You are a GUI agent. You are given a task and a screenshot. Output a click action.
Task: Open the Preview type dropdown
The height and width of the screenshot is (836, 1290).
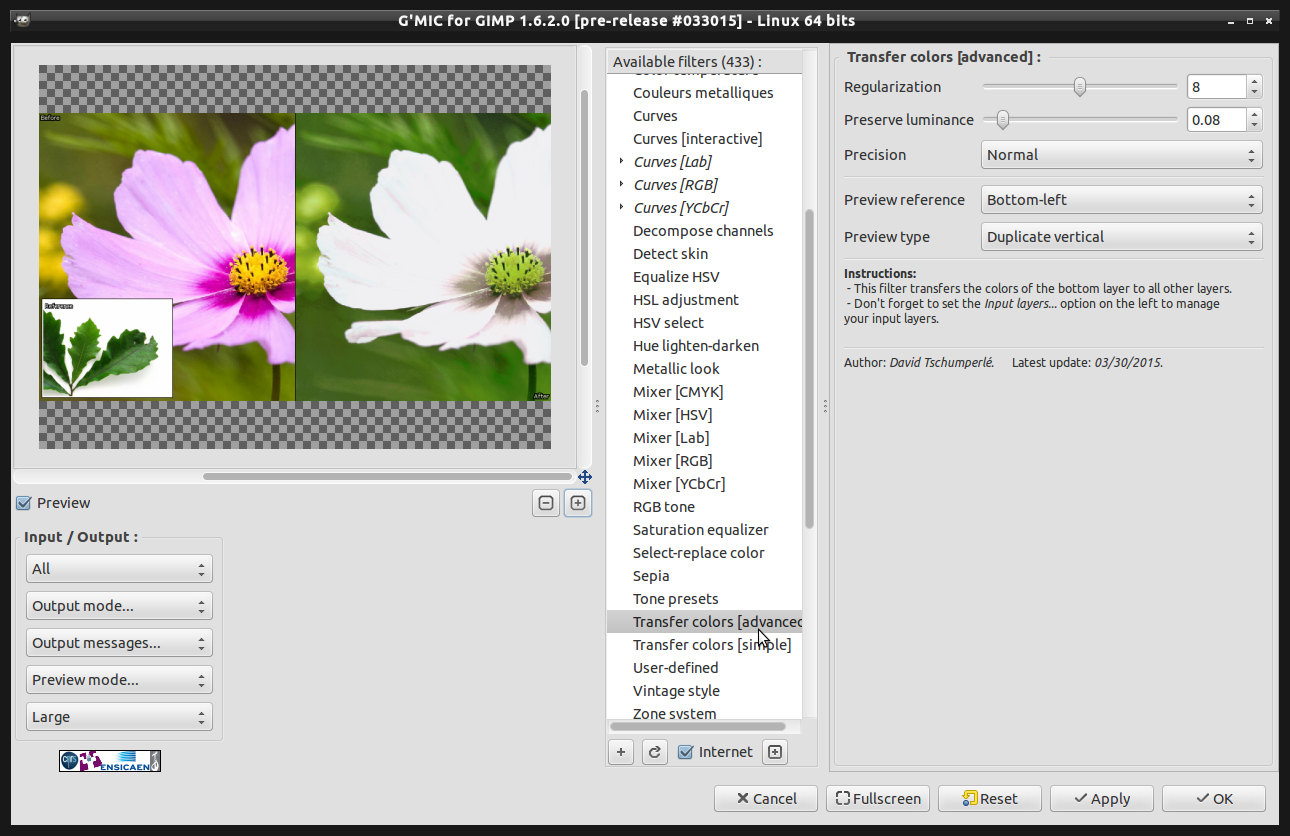point(1122,237)
